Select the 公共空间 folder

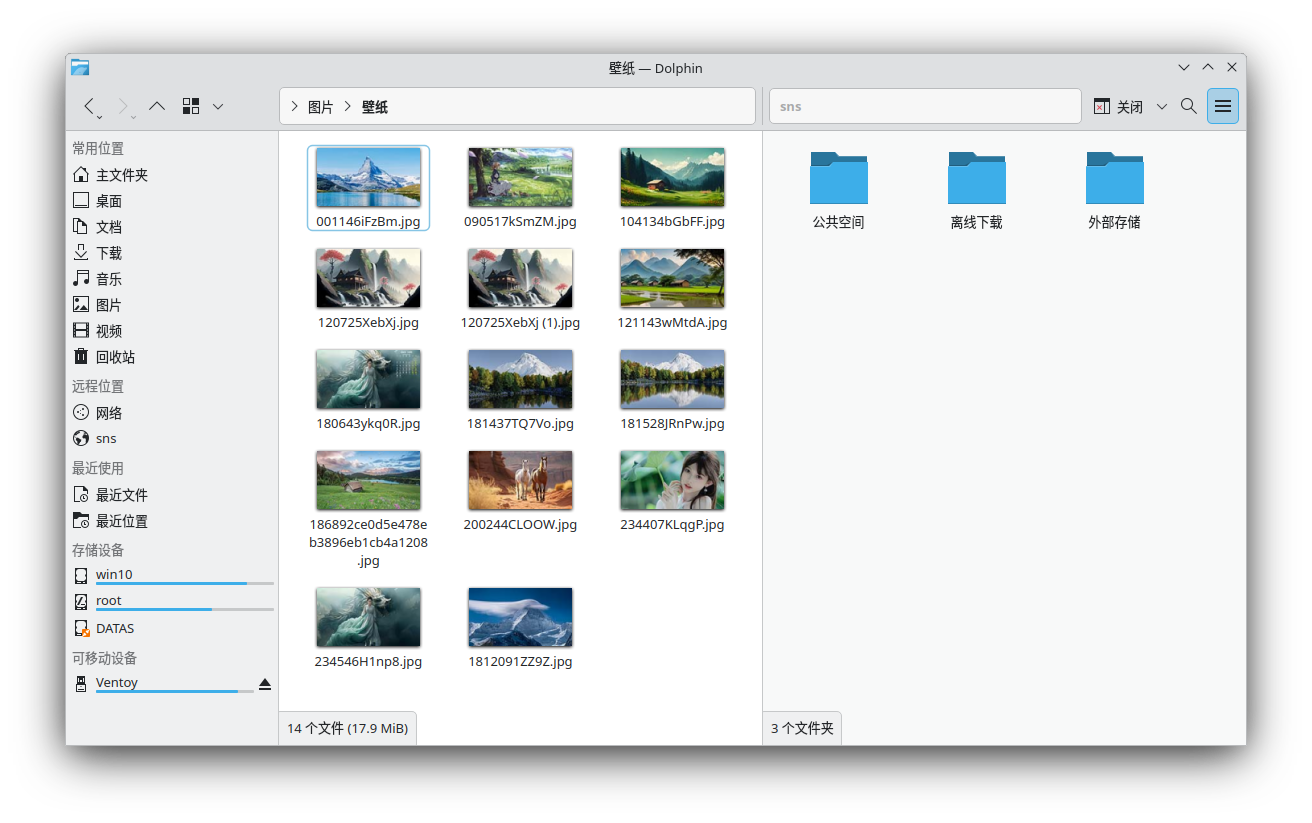tap(838, 190)
